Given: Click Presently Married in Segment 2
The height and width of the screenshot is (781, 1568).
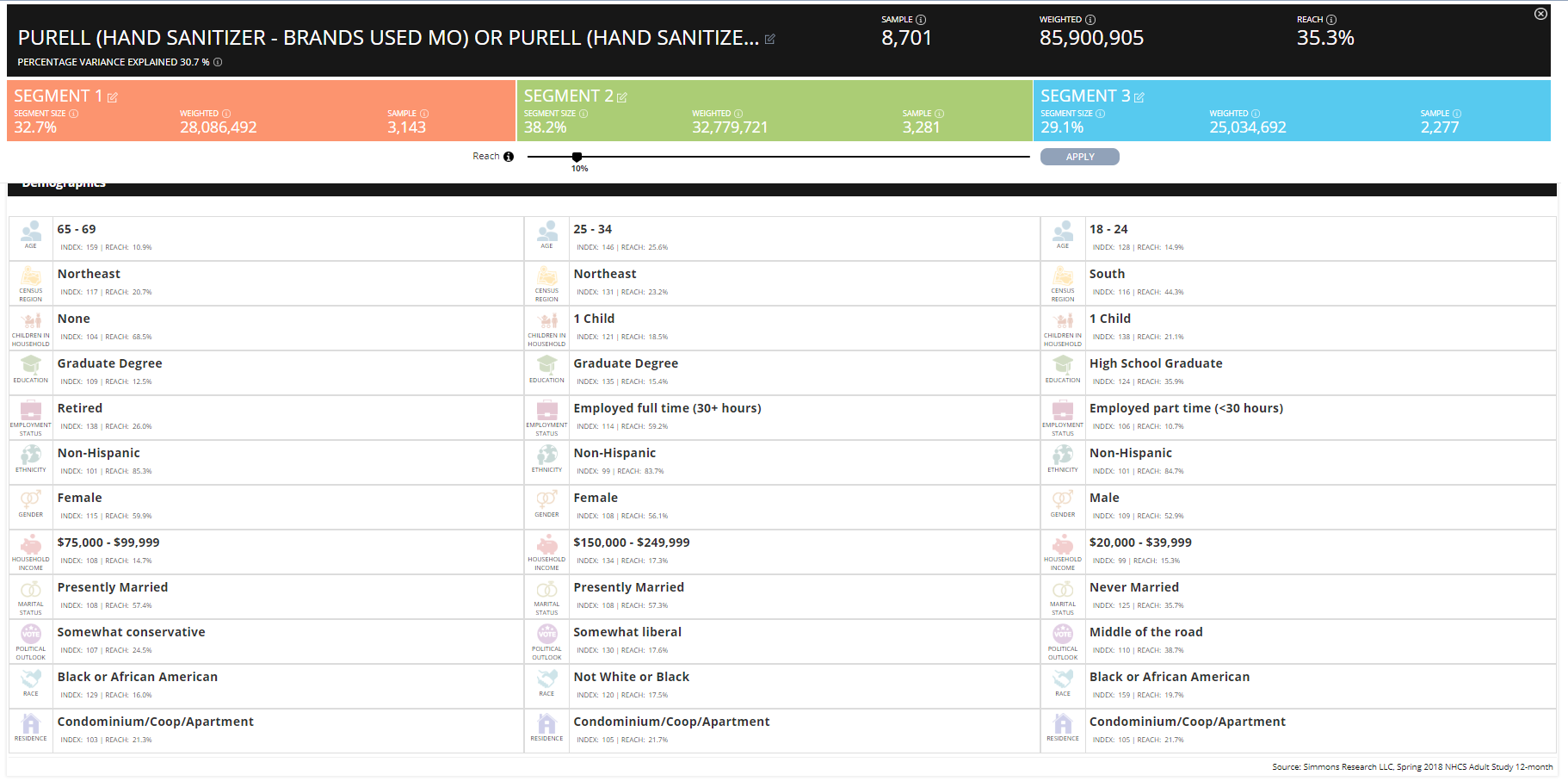Looking at the screenshot, I should (x=628, y=587).
